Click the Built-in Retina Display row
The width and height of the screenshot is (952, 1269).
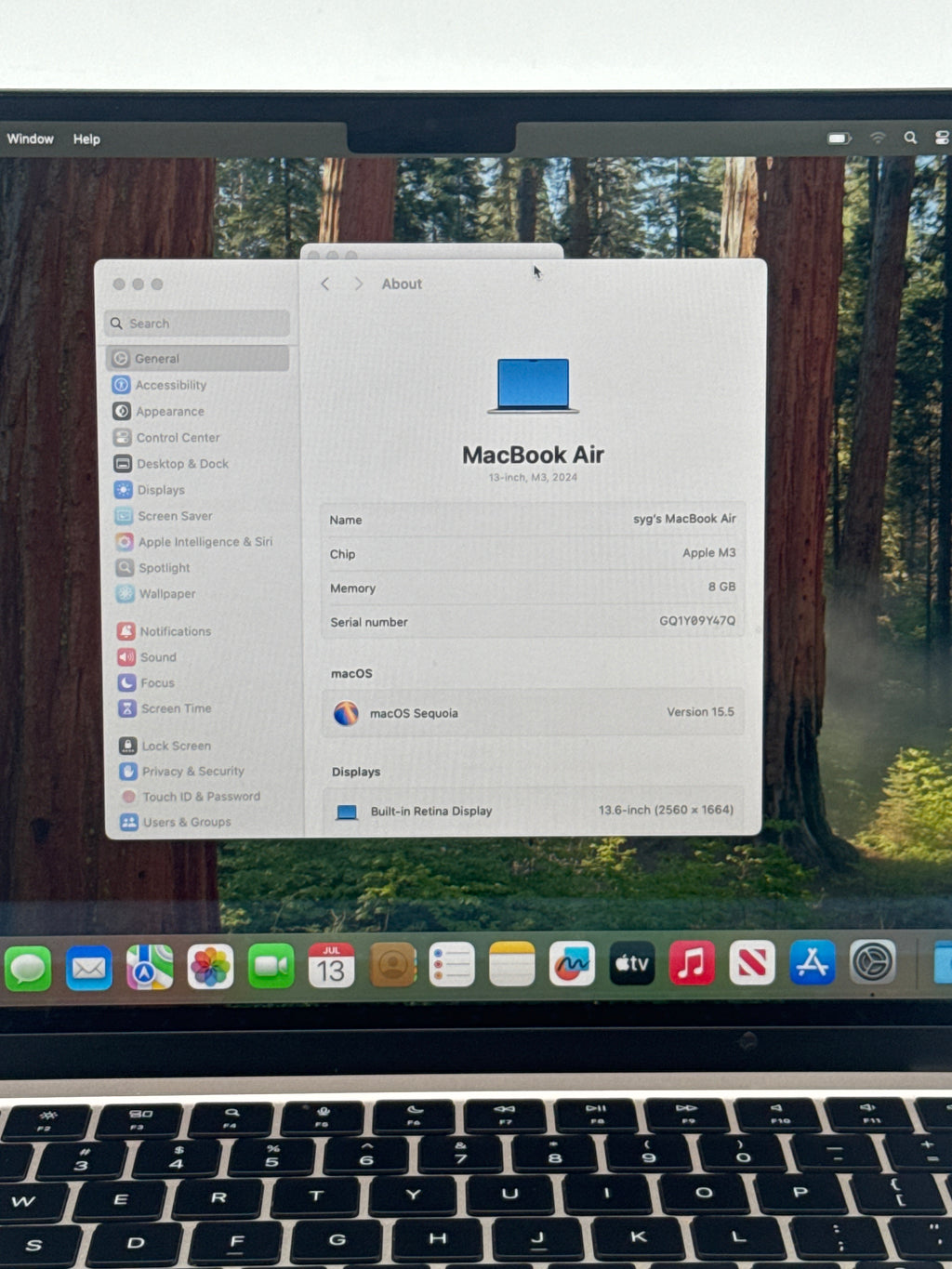pyautogui.click(x=533, y=811)
